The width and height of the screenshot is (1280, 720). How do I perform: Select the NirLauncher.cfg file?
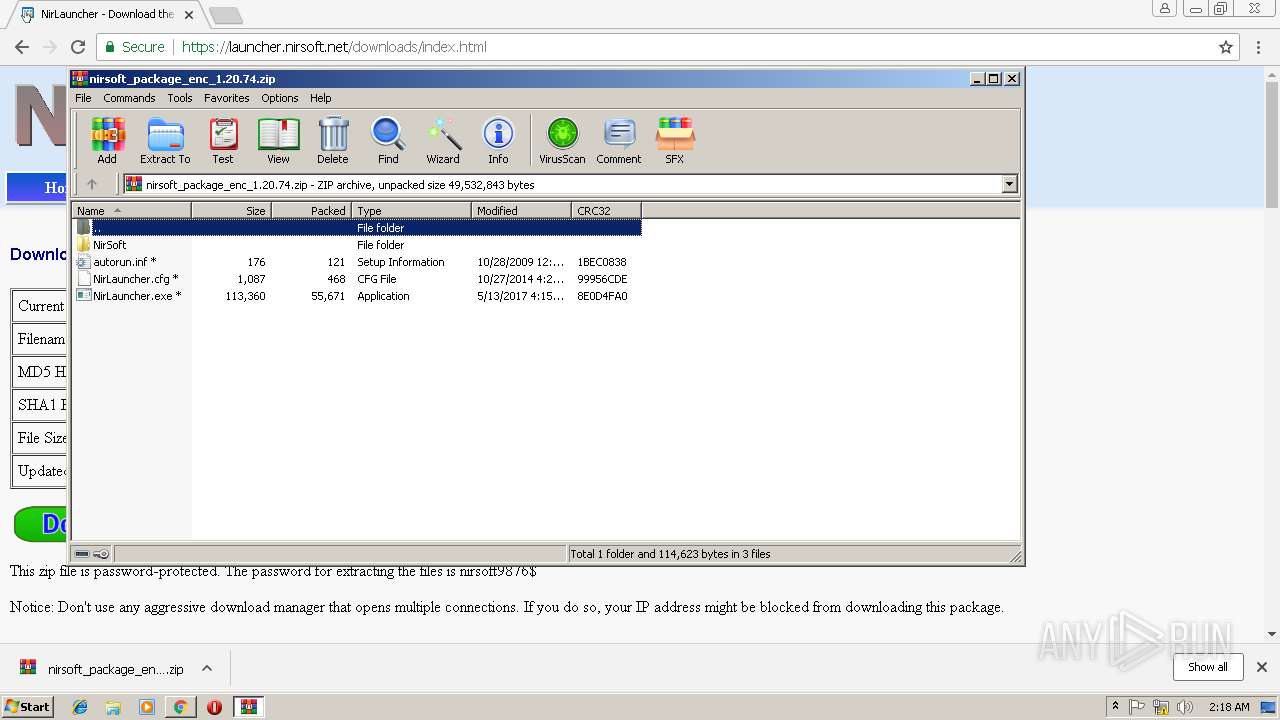pos(357,279)
